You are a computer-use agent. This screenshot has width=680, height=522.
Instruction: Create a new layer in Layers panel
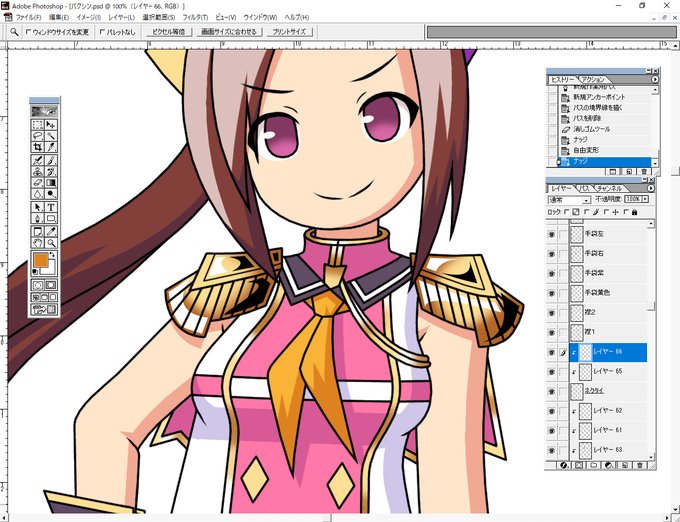coord(624,465)
